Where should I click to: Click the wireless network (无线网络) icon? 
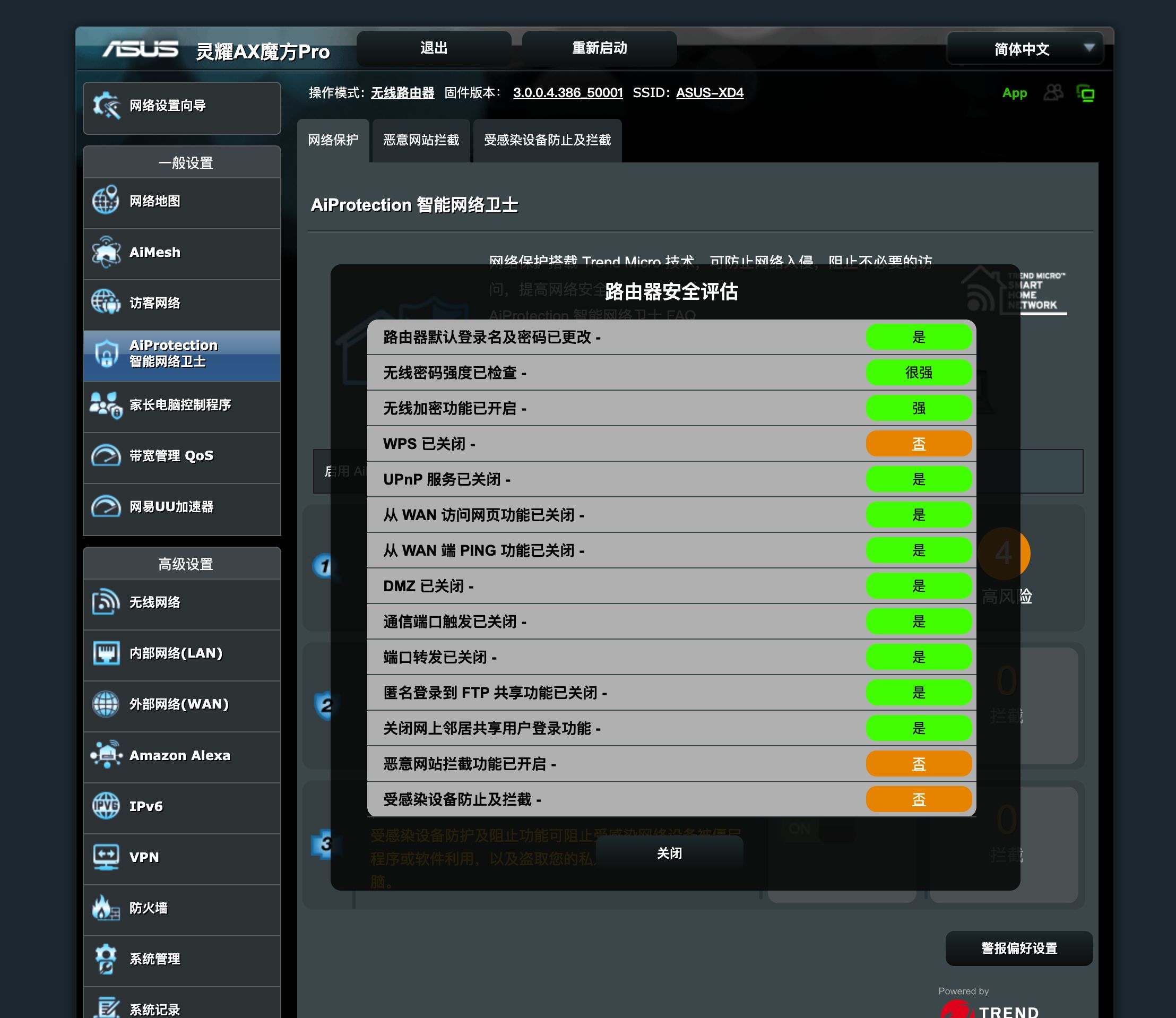(106, 602)
